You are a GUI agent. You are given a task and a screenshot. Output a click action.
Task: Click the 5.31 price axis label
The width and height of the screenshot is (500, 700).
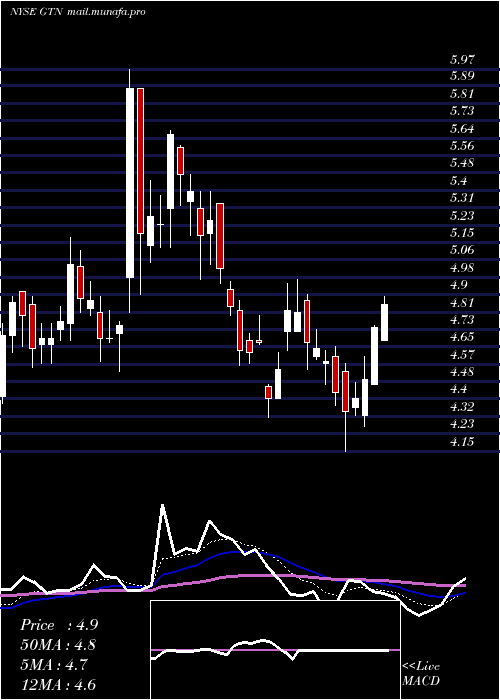tap(462, 198)
